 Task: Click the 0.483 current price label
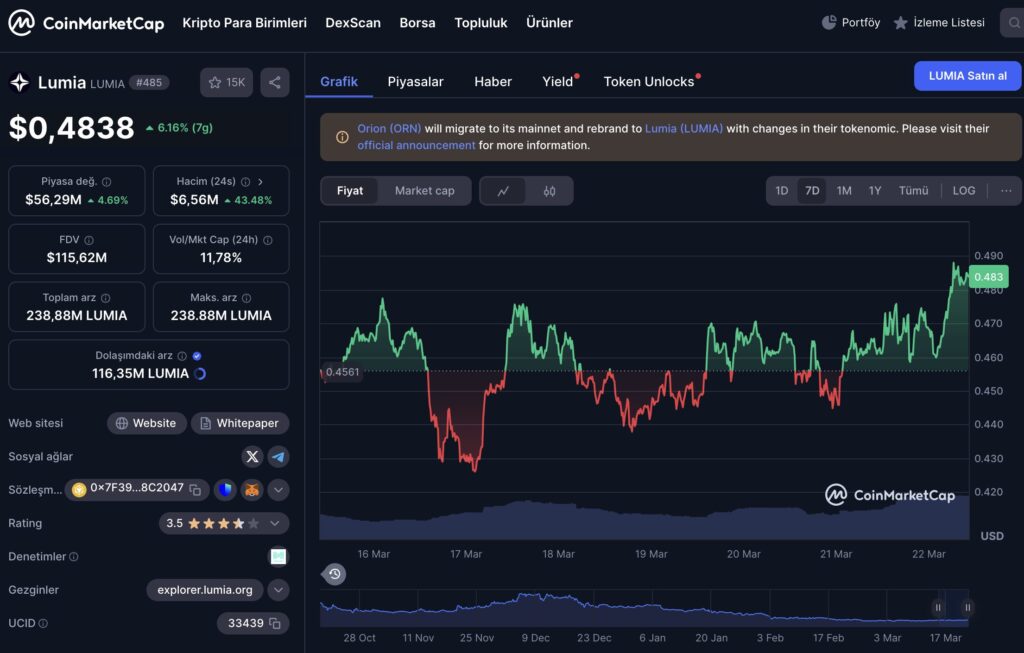(x=988, y=277)
